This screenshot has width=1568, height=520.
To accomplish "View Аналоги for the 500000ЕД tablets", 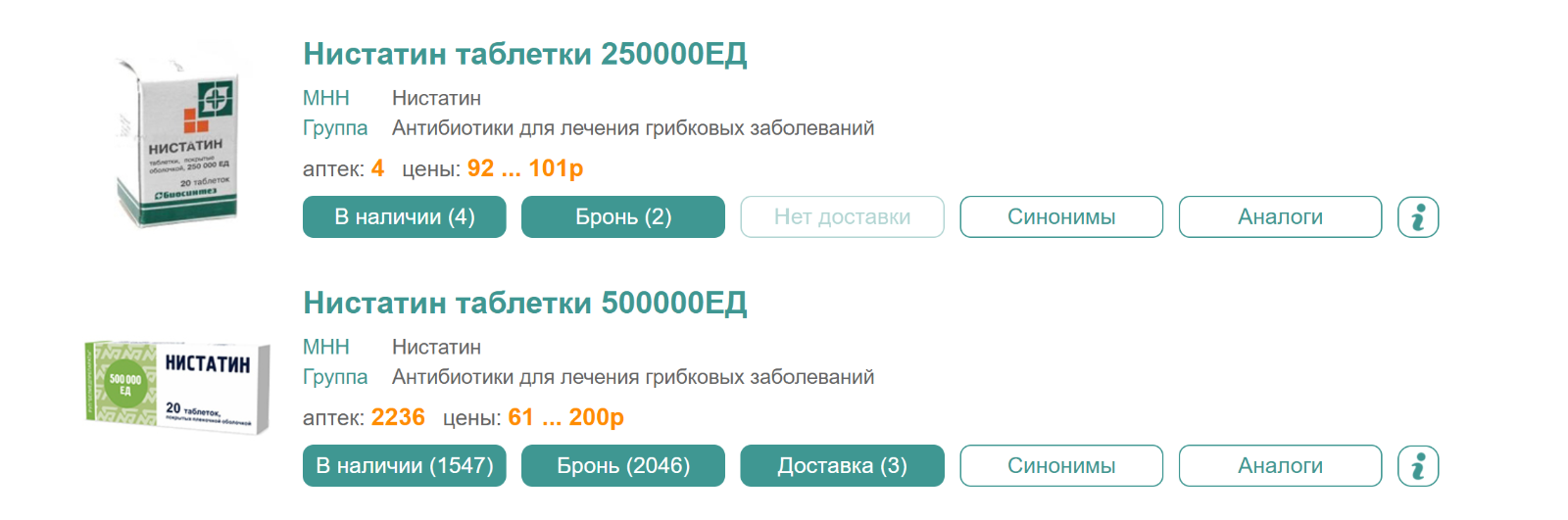I will point(1281,465).
